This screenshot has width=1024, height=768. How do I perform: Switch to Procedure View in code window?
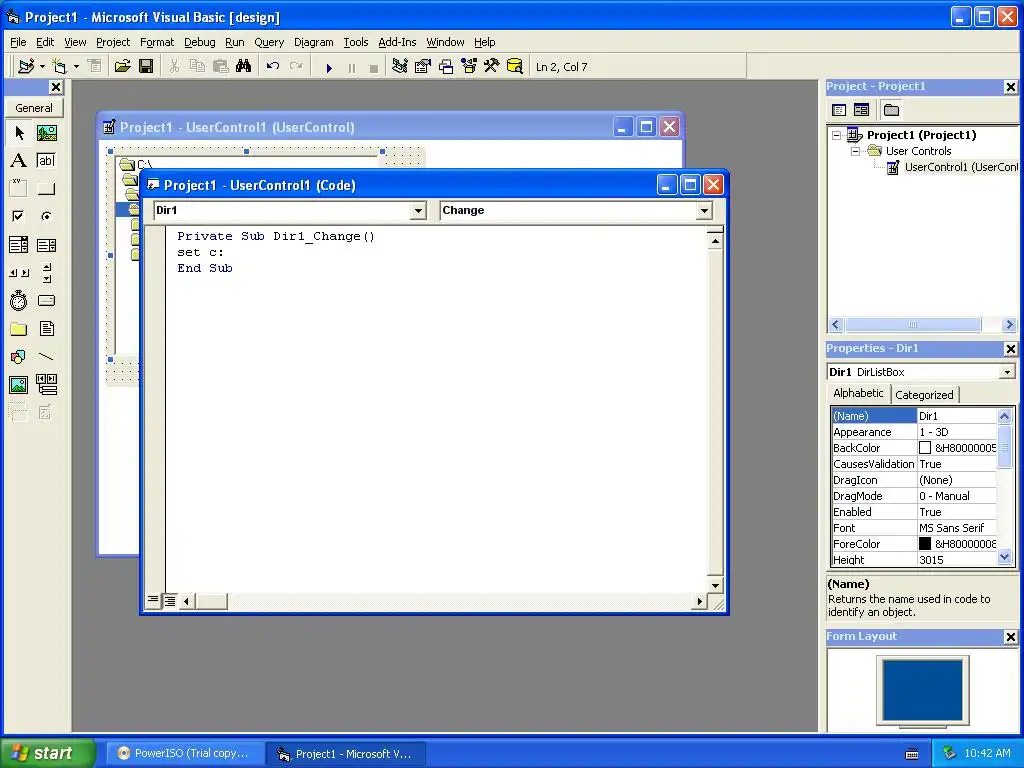pyautogui.click(x=153, y=600)
